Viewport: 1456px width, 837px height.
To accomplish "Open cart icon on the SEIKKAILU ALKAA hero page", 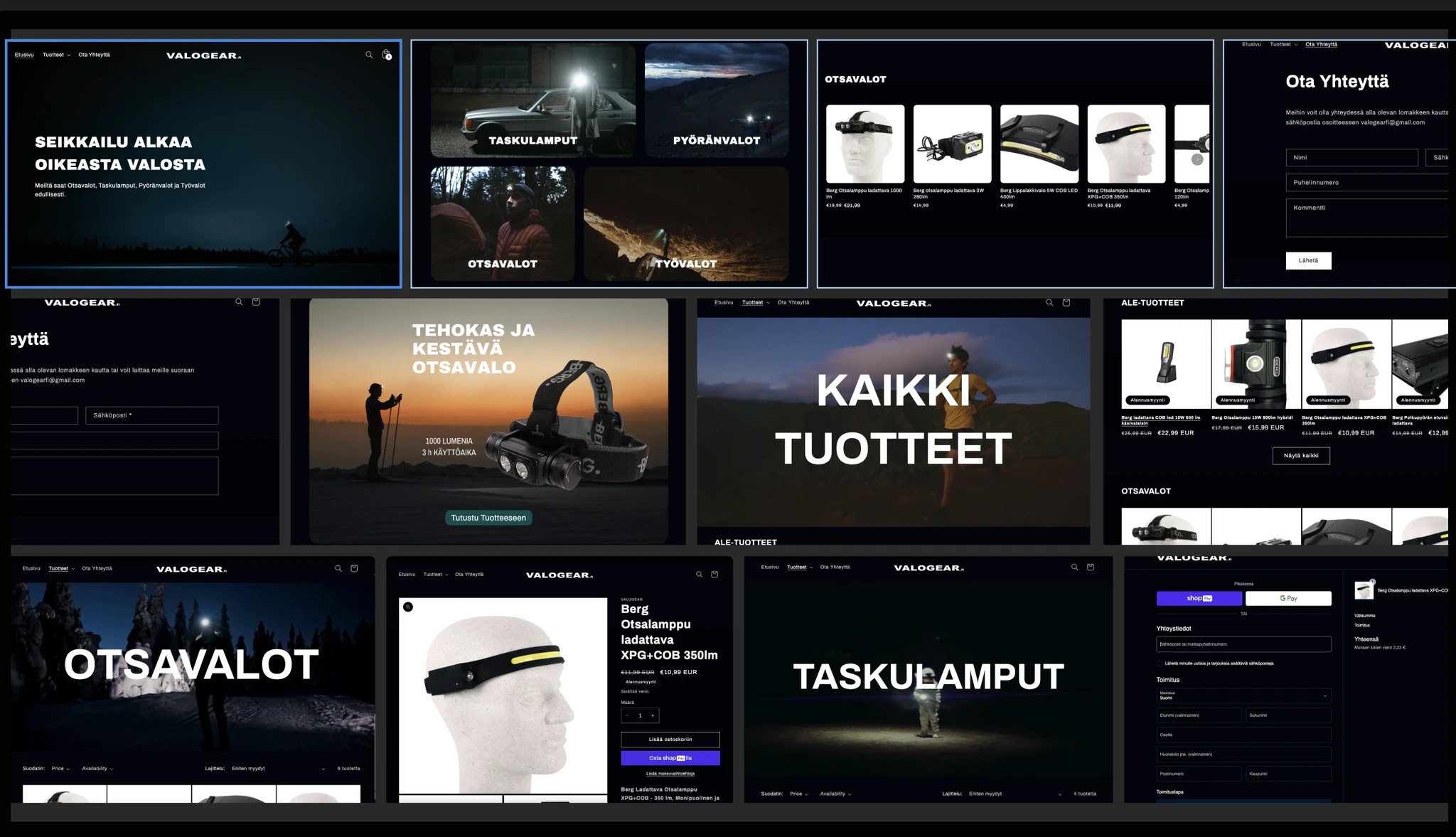I will [x=386, y=55].
